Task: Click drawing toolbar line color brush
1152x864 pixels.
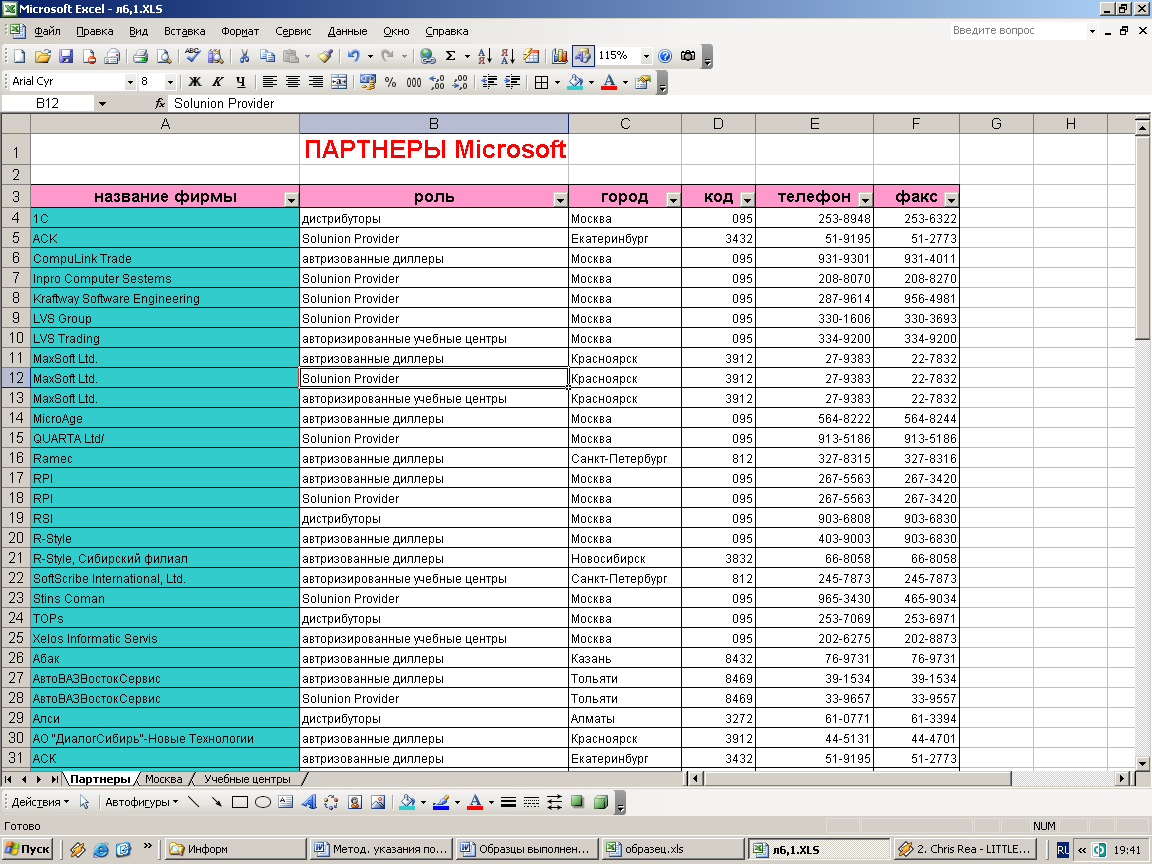Action: click(441, 802)
